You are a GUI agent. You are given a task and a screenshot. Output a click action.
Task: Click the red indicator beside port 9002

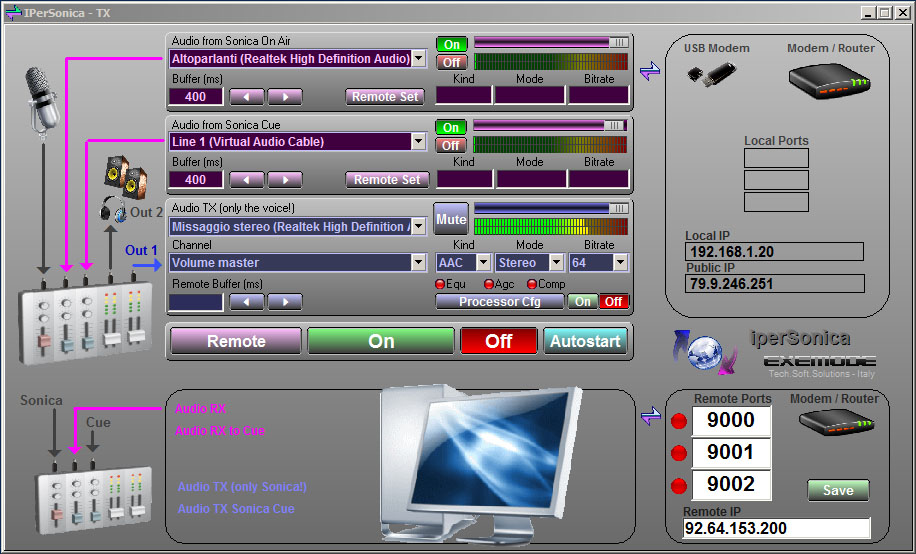[x=679, y=486]
